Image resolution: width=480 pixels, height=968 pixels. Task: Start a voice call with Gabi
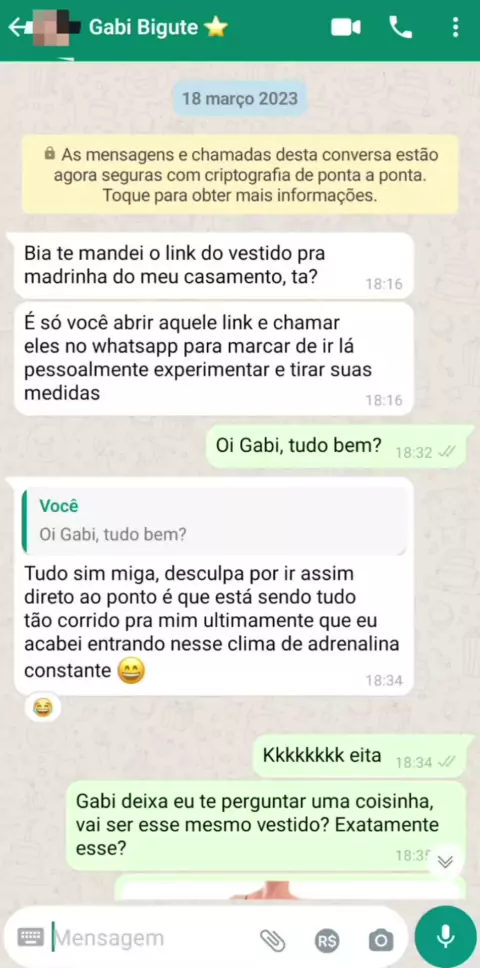point(400,28)
